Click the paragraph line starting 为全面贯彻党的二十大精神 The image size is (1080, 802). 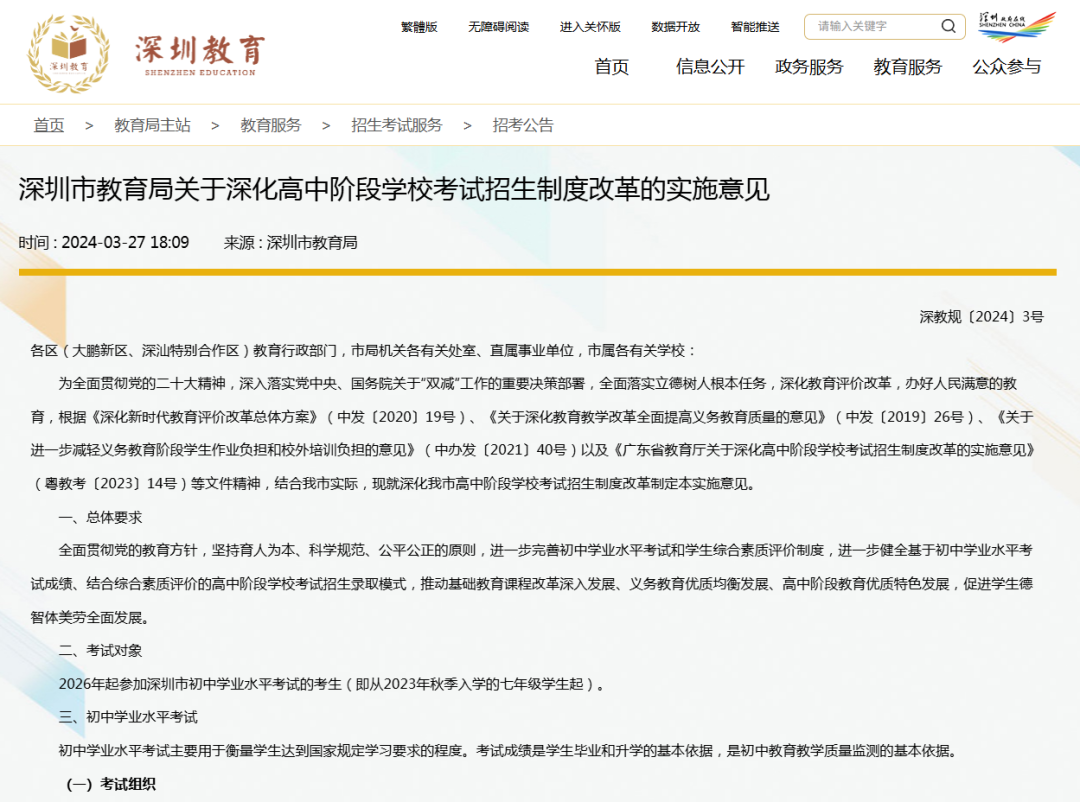tap(537, 384)
